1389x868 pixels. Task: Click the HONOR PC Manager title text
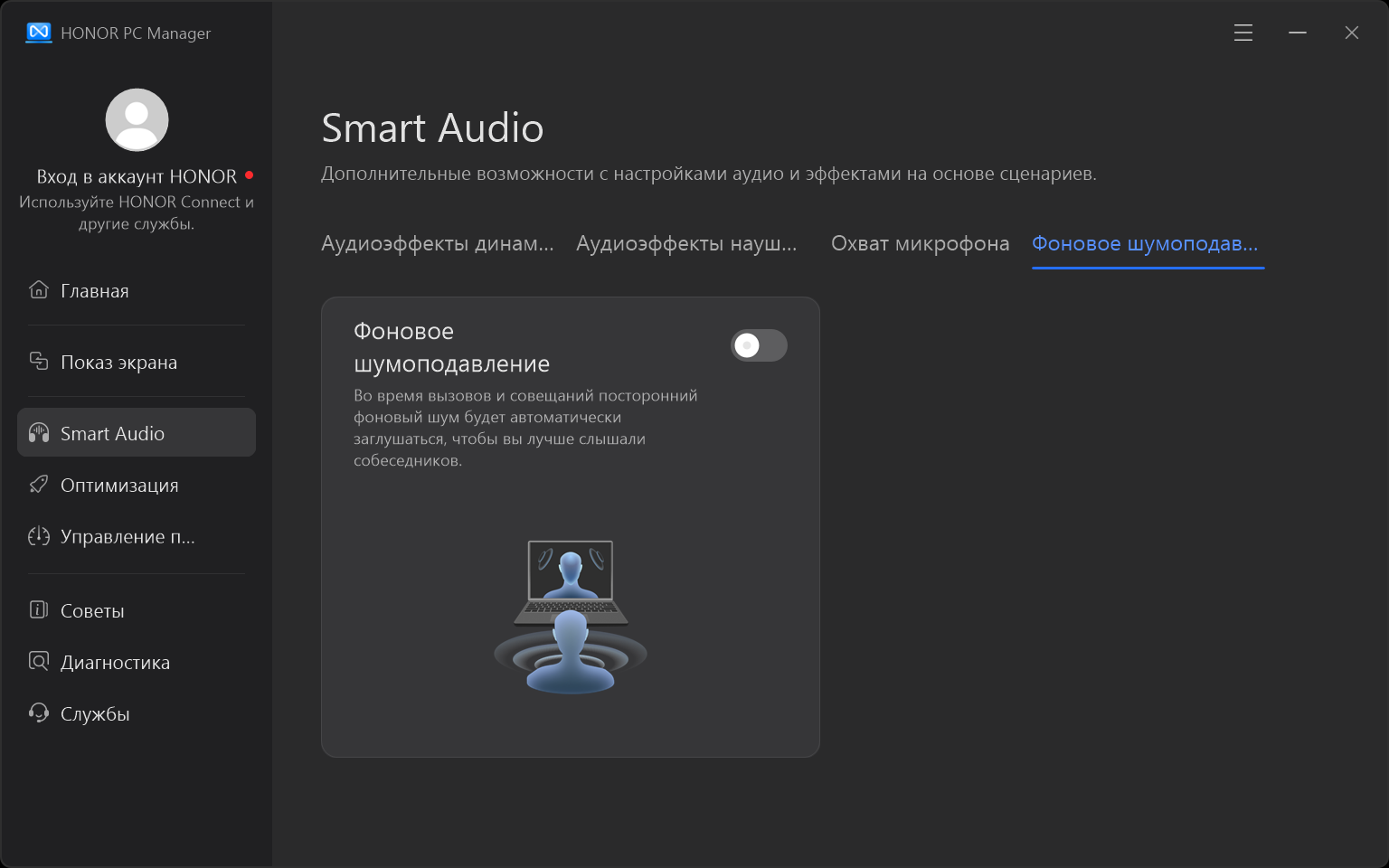point(136,33)
